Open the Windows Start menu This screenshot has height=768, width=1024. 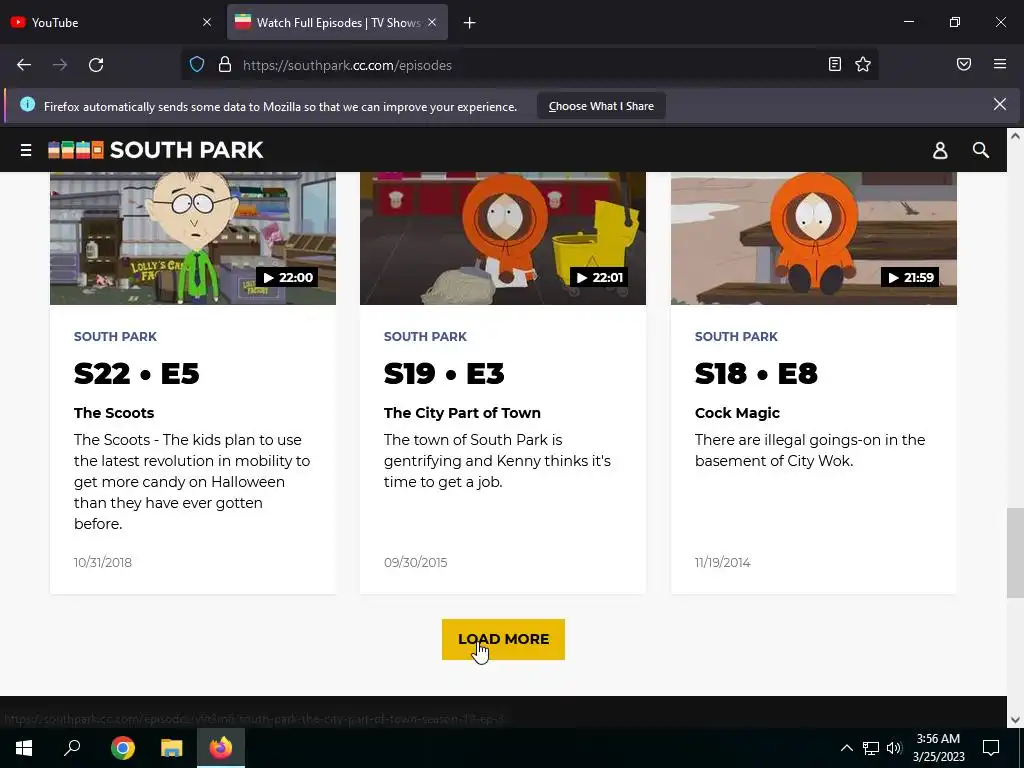(x=24, y=748)
